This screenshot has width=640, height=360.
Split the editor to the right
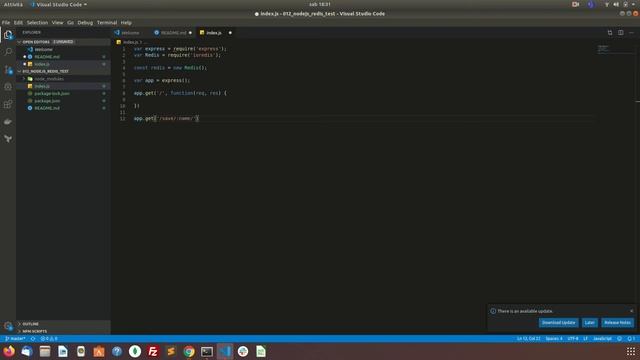[620, 33]
